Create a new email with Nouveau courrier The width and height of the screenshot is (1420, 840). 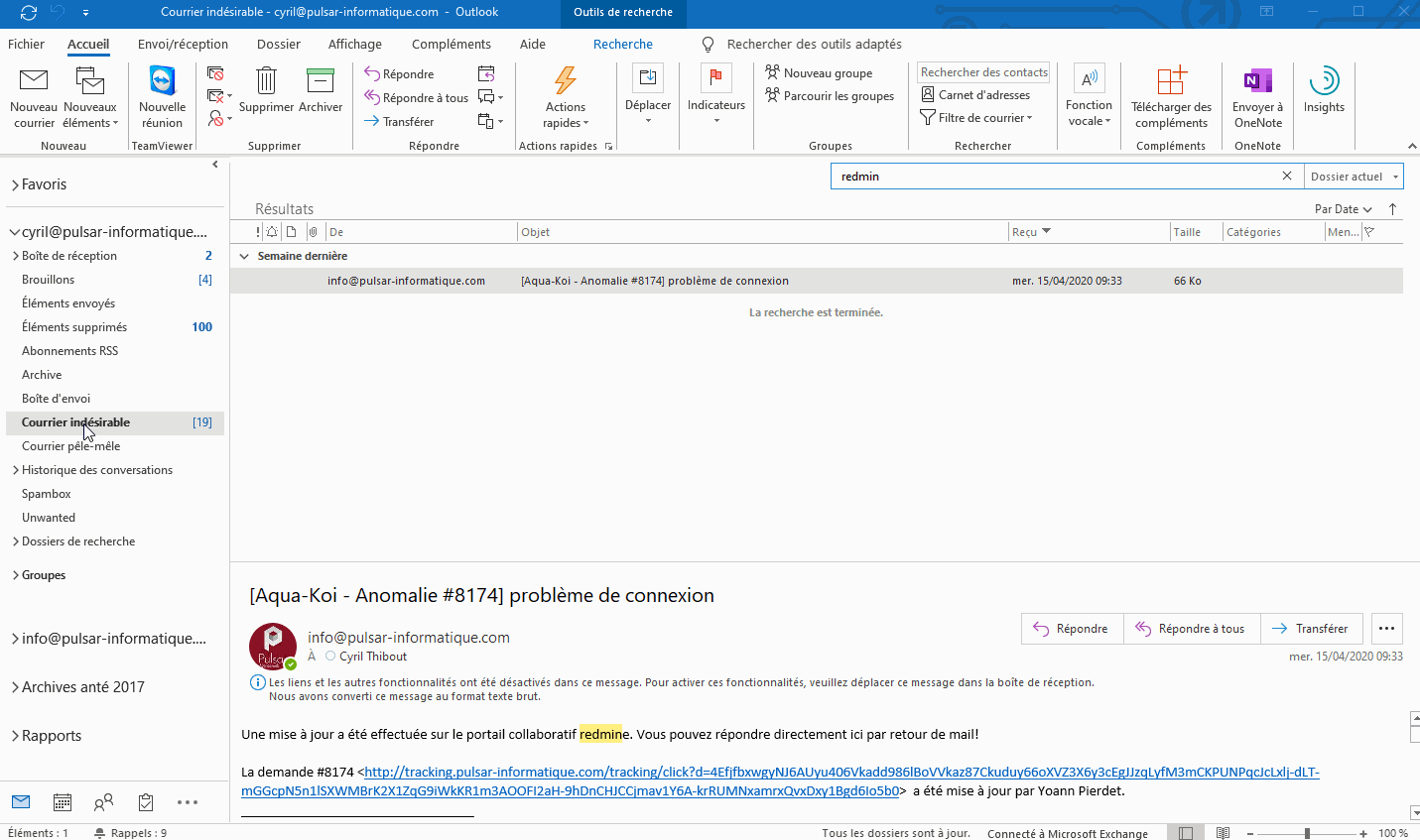34,98
